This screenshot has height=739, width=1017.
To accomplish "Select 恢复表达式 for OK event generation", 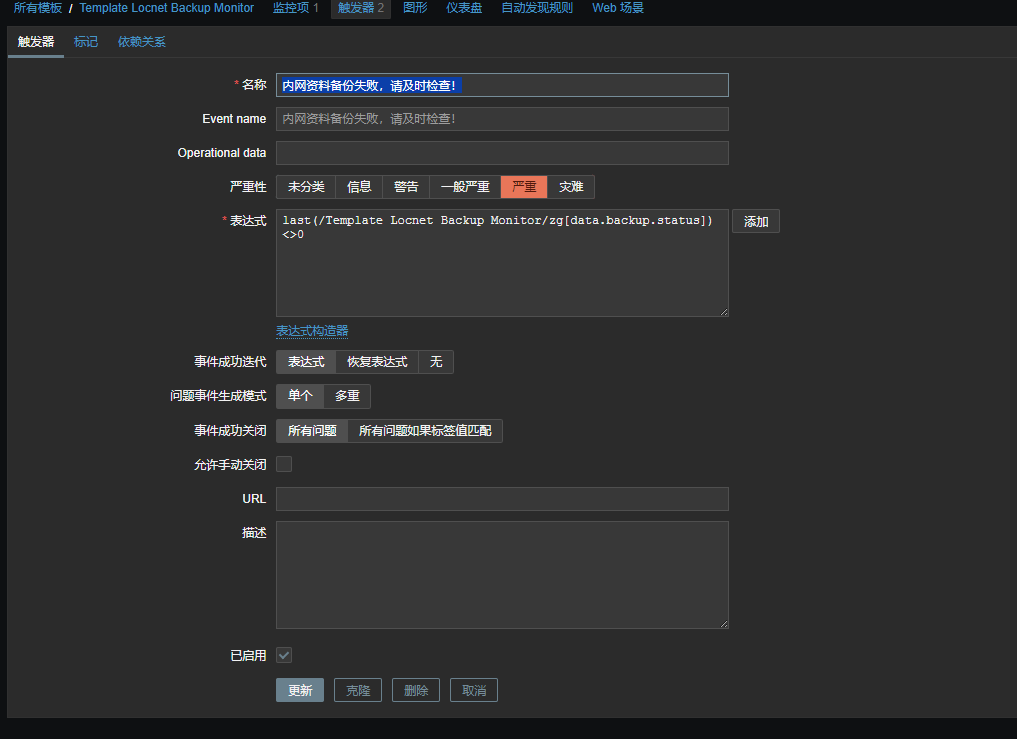I will tap(377, 362).
